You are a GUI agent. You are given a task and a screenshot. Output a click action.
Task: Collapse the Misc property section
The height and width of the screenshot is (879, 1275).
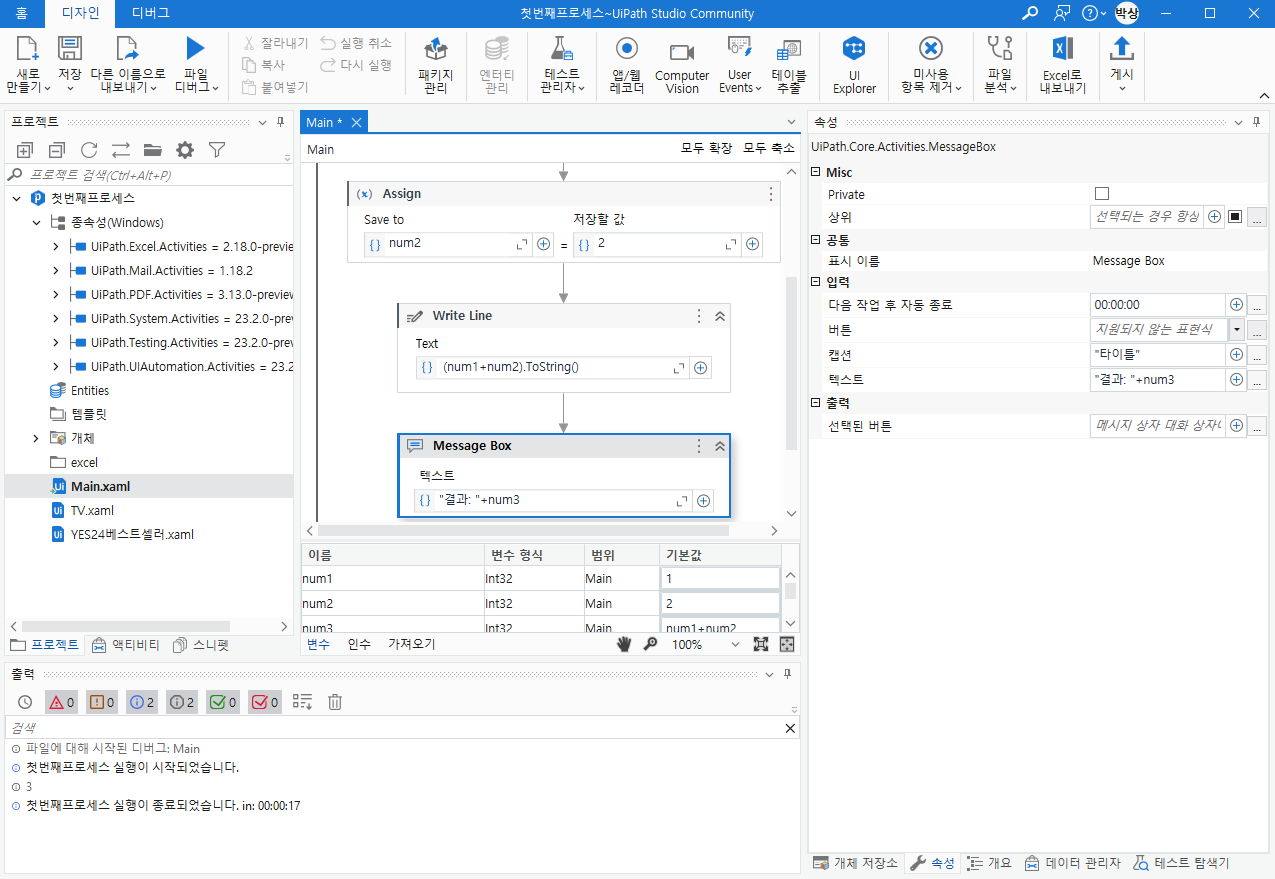815,173
